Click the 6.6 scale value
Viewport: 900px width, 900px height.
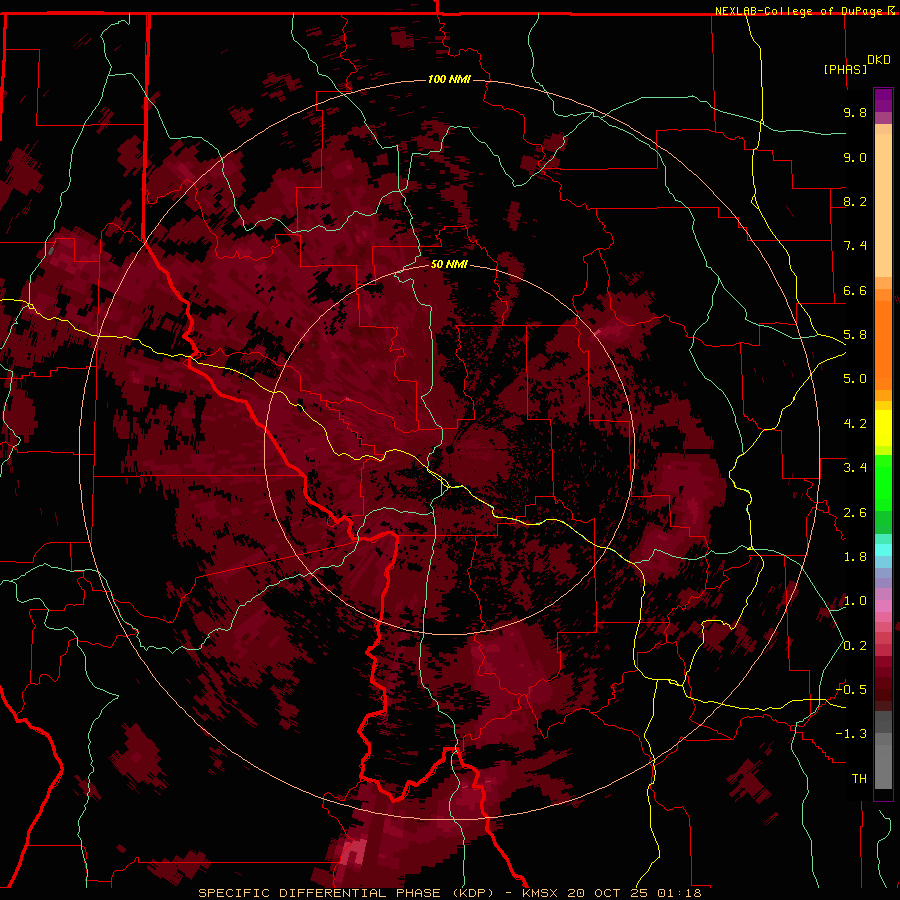(x=855, y=290)
